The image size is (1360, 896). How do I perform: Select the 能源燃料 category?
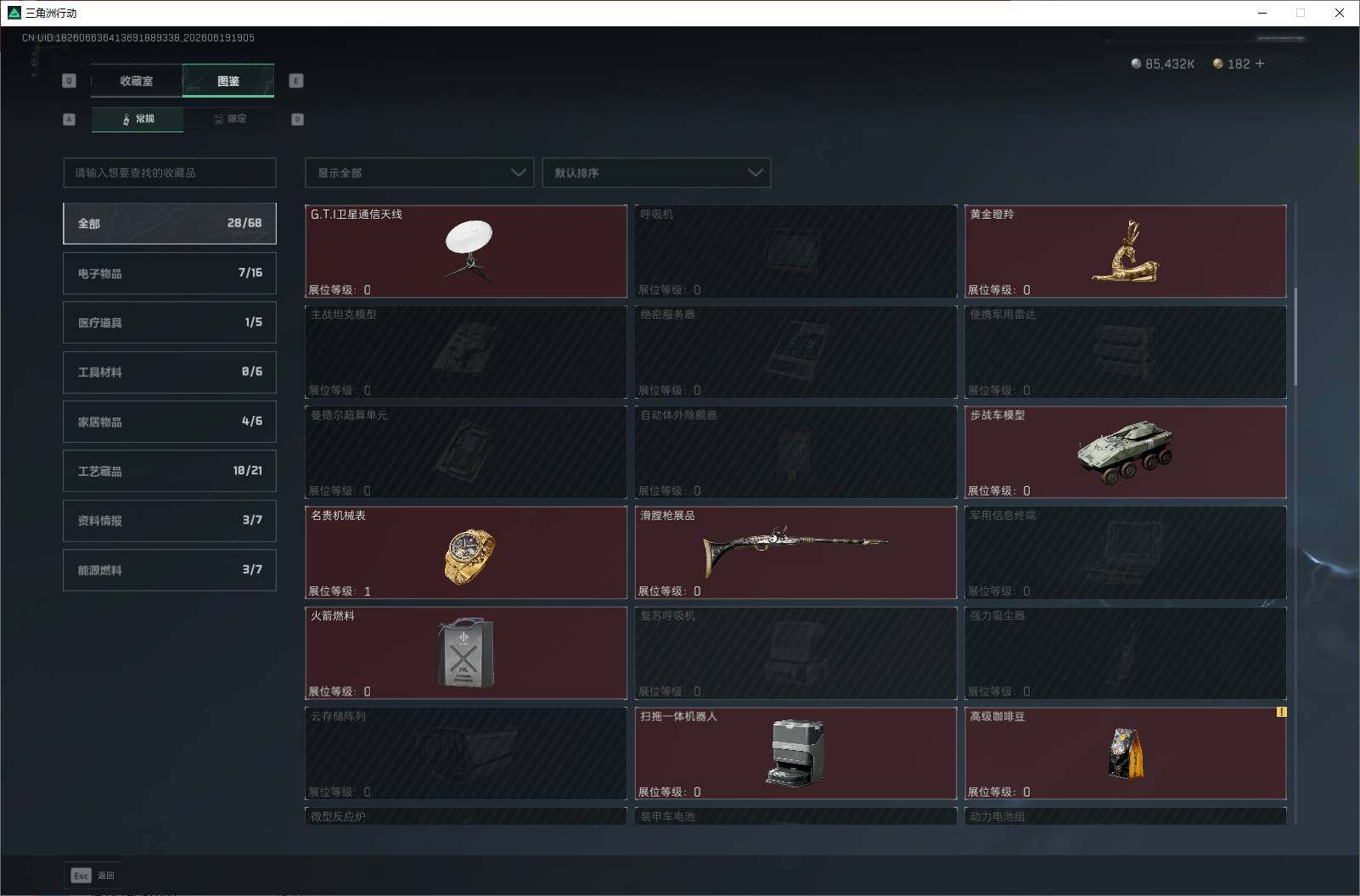tap(170, 570)
